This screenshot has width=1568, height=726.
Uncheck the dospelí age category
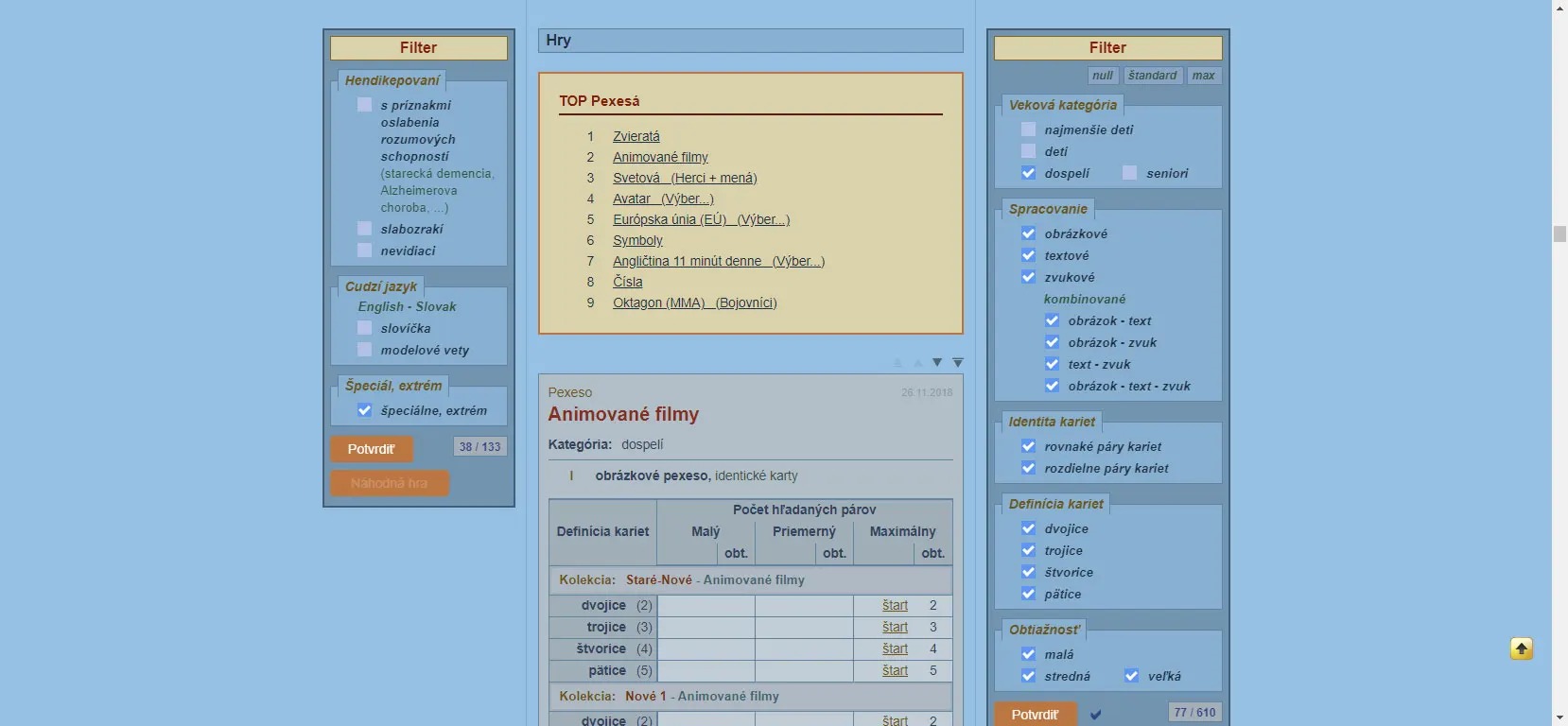pos(1028,173)
